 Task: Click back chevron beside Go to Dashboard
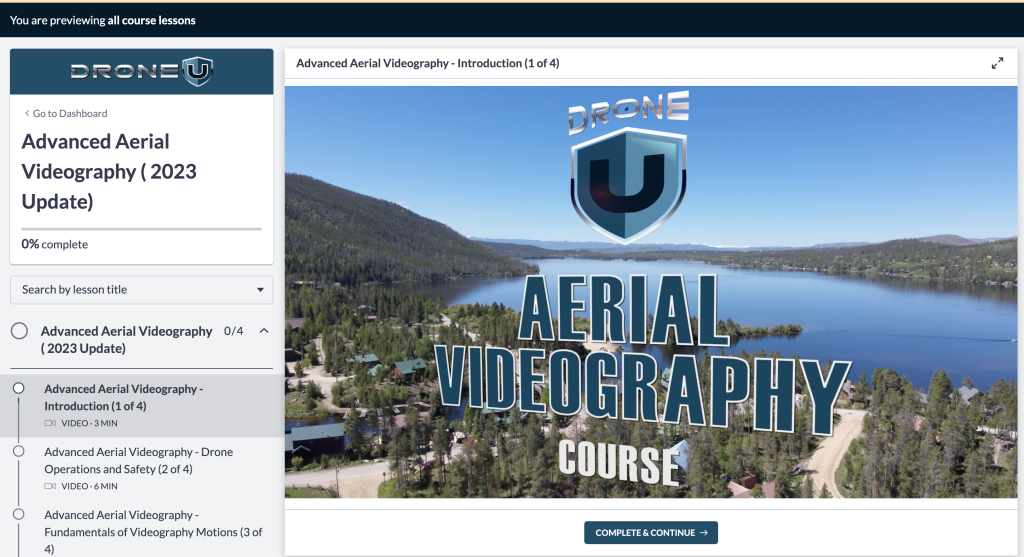click(27, 113)
